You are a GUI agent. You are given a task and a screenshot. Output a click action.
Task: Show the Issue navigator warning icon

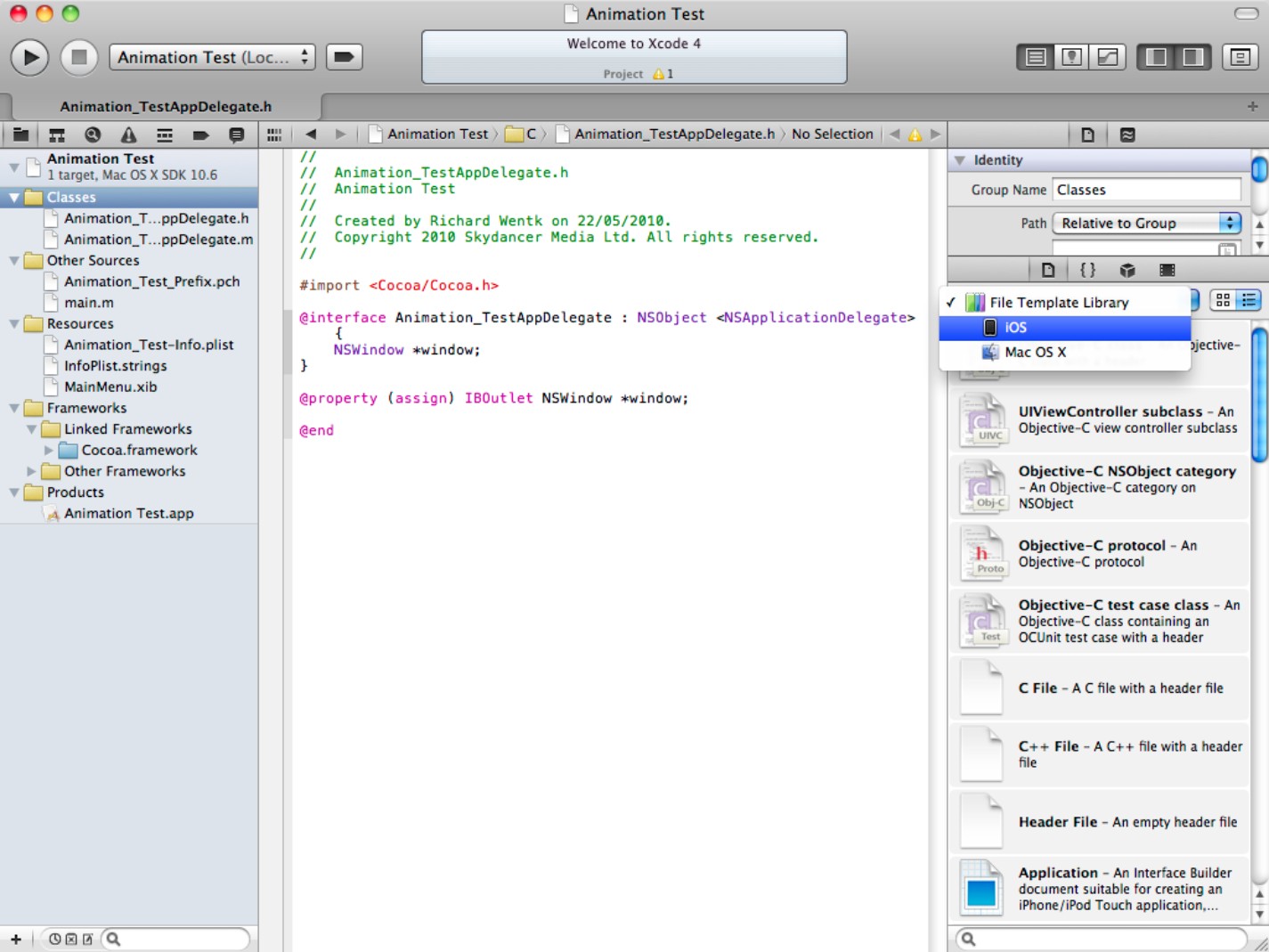(x=129, y=134)
